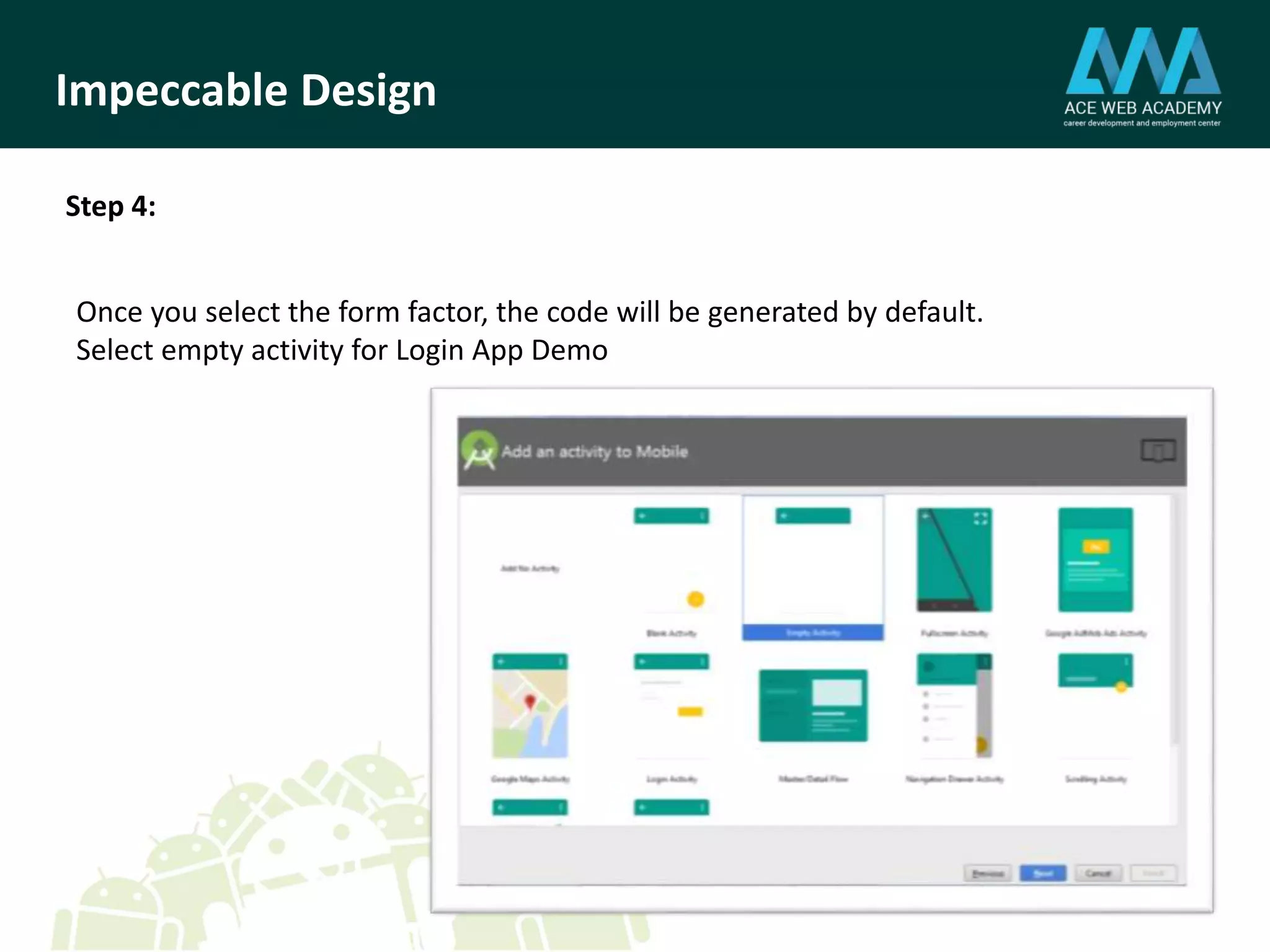The width and height of the screenshot is (1270, 952).
Task: Choose the Empty Activity template
Action: point(812,564)
